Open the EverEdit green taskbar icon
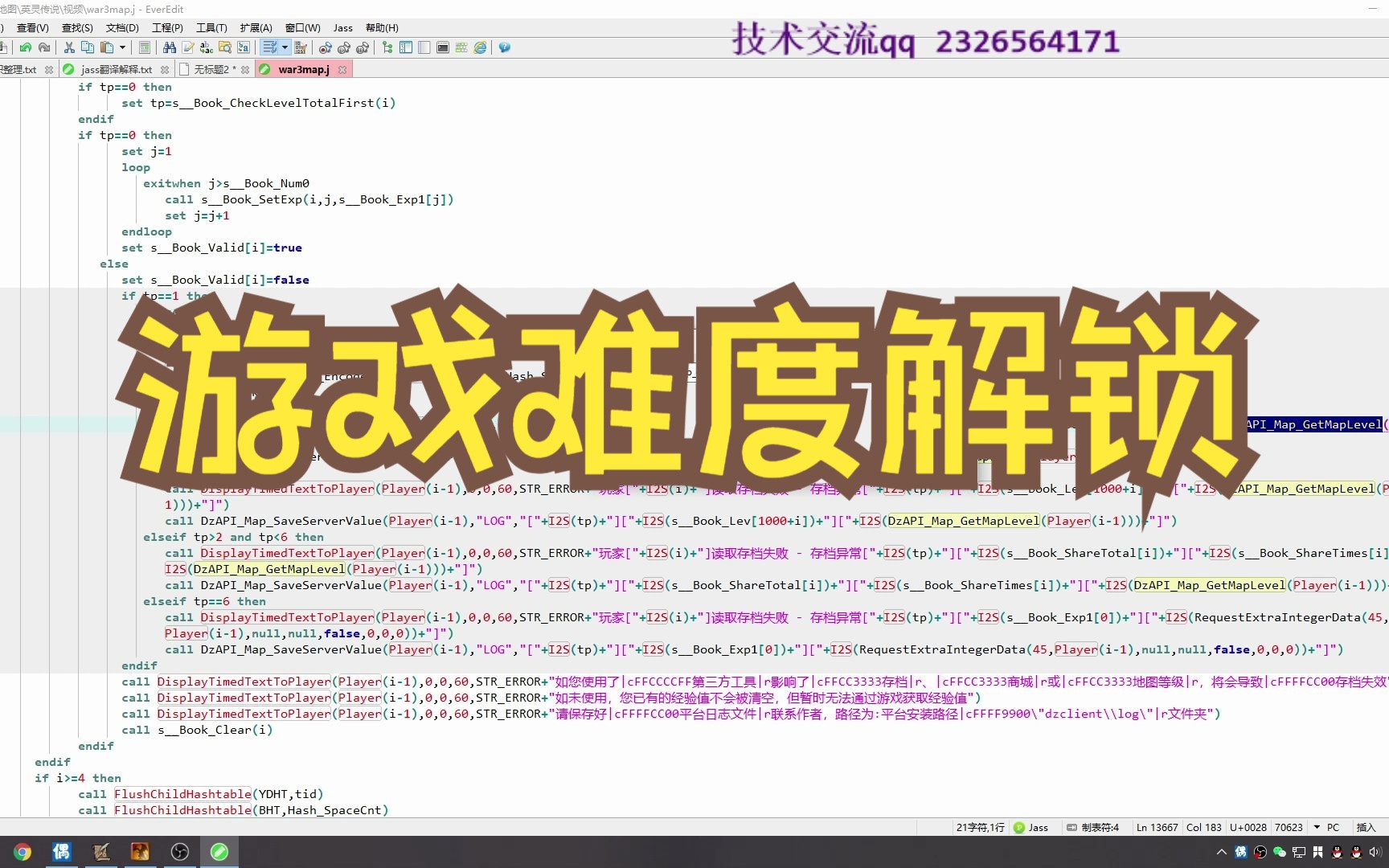Image resolution: width=1389 pixels, height=868 pixels. 219,852
